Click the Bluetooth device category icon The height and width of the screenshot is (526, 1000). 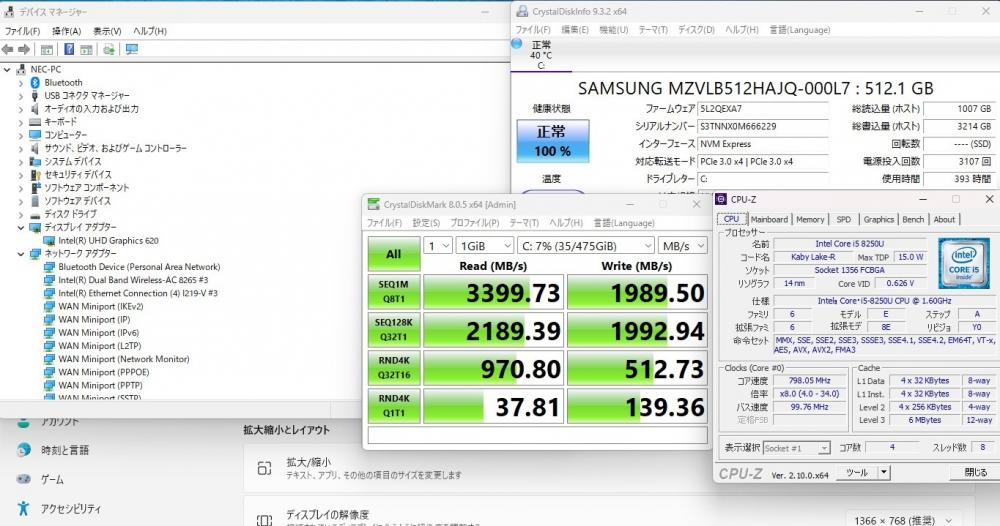[35, 83]
